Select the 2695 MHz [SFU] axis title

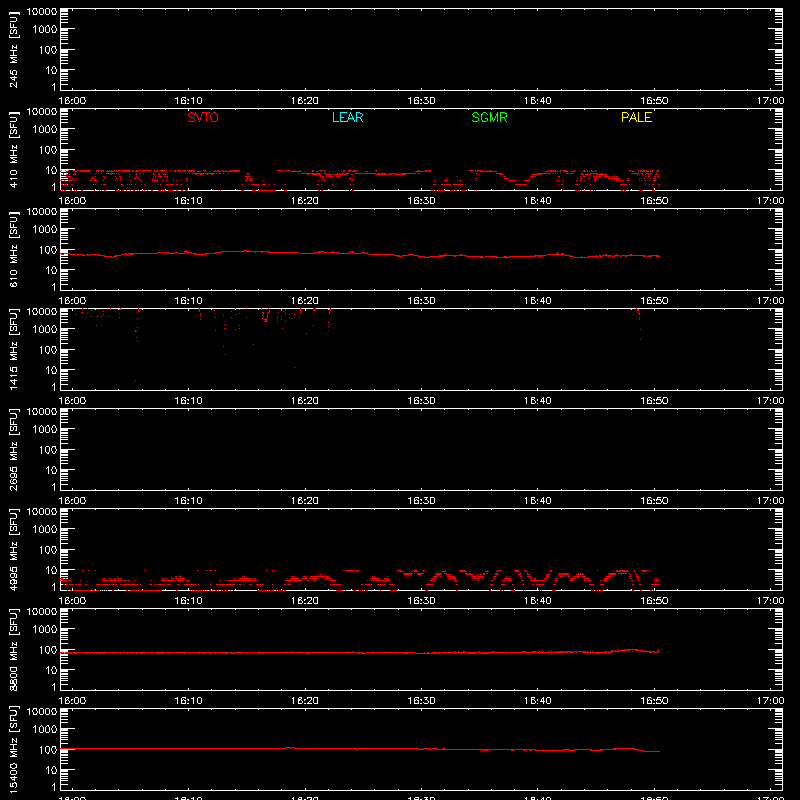(14, 449)
